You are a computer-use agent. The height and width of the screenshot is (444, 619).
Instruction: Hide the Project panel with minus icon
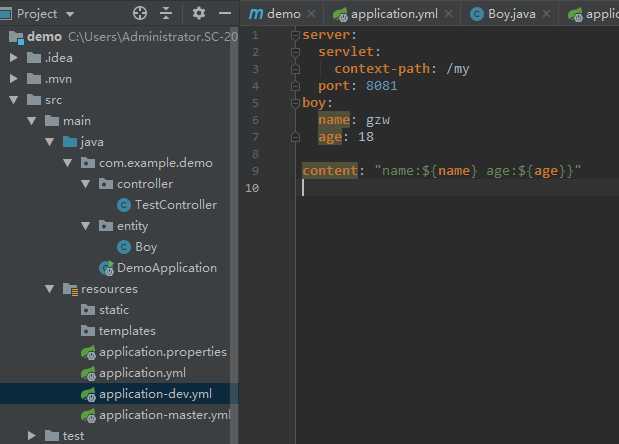pos(225,13)
